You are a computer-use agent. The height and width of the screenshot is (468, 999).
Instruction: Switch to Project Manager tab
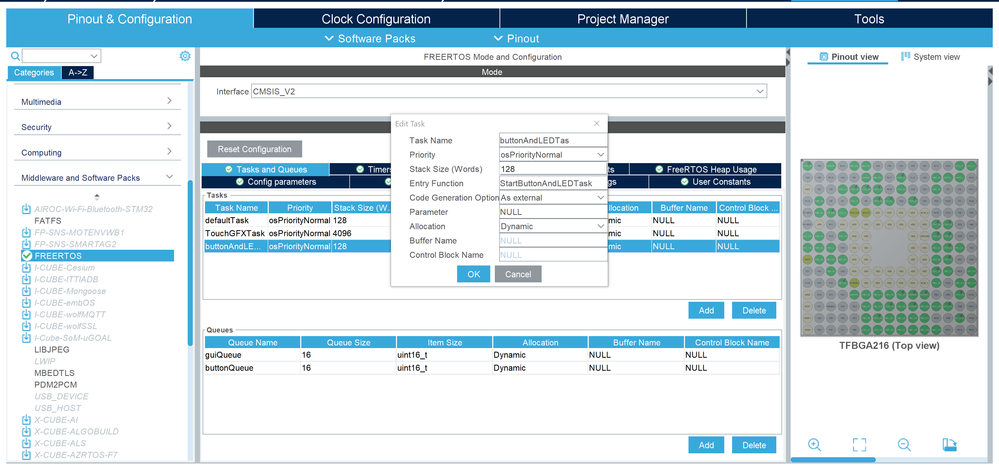pyautogui.click(x=622, y=19)
